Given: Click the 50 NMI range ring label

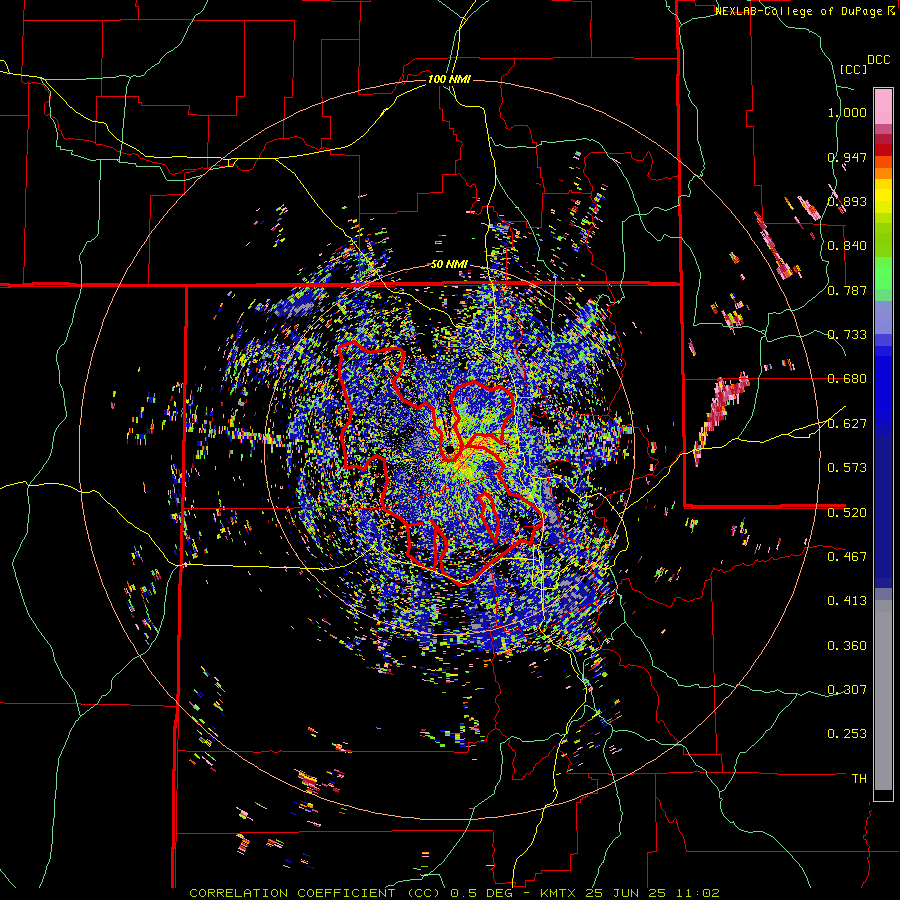Looking at the screenshot, I should 449,265.
